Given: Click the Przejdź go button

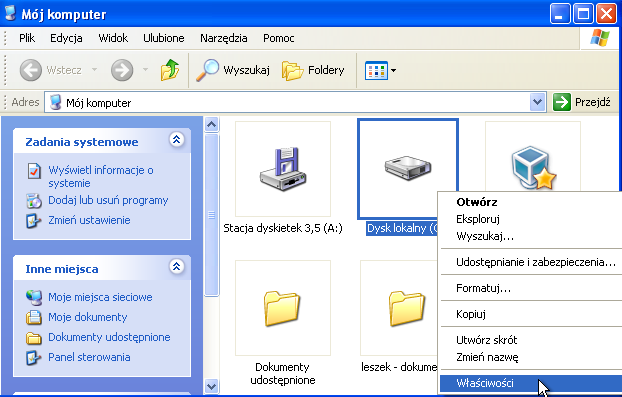Looking at the screenshot, I should point(582,102).
